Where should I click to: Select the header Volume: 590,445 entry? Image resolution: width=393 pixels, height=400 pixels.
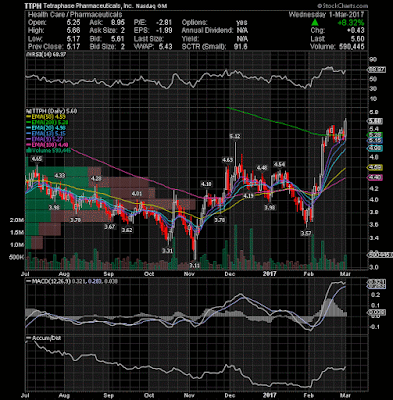pyautogui.click(x=337, y=47)
